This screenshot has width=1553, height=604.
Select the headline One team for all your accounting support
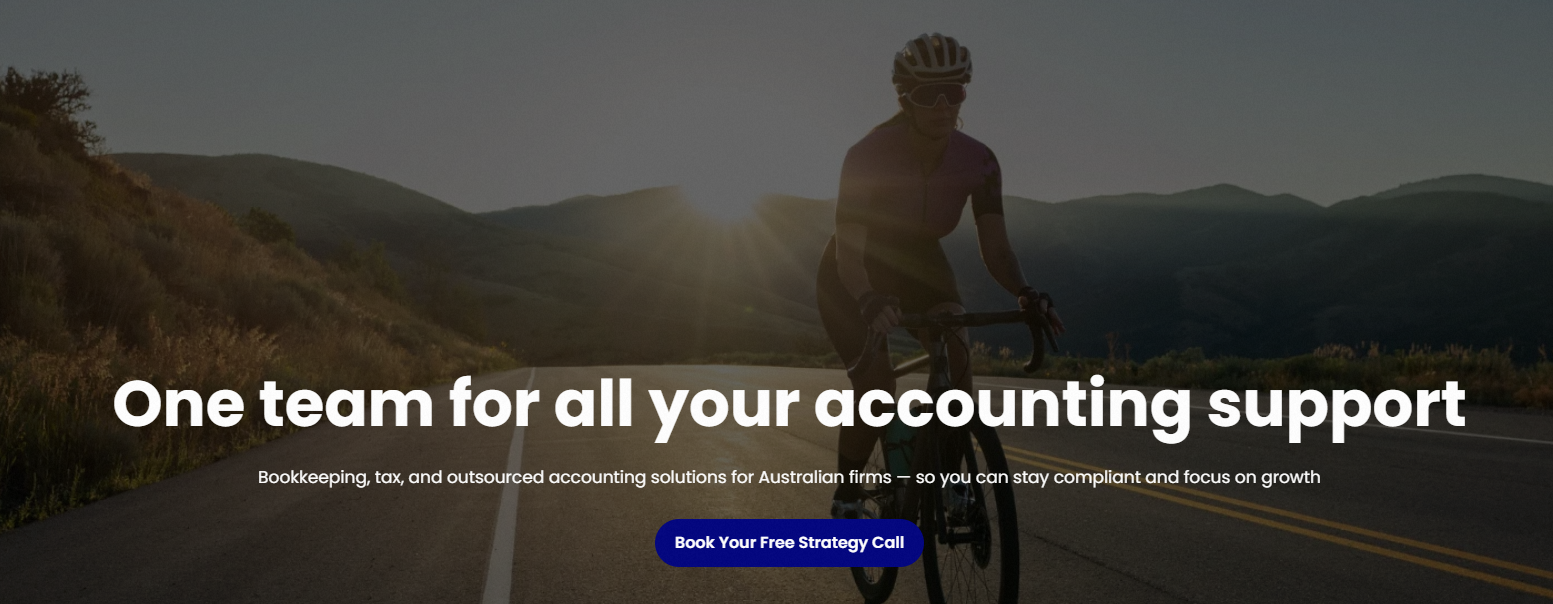[789, 404]
